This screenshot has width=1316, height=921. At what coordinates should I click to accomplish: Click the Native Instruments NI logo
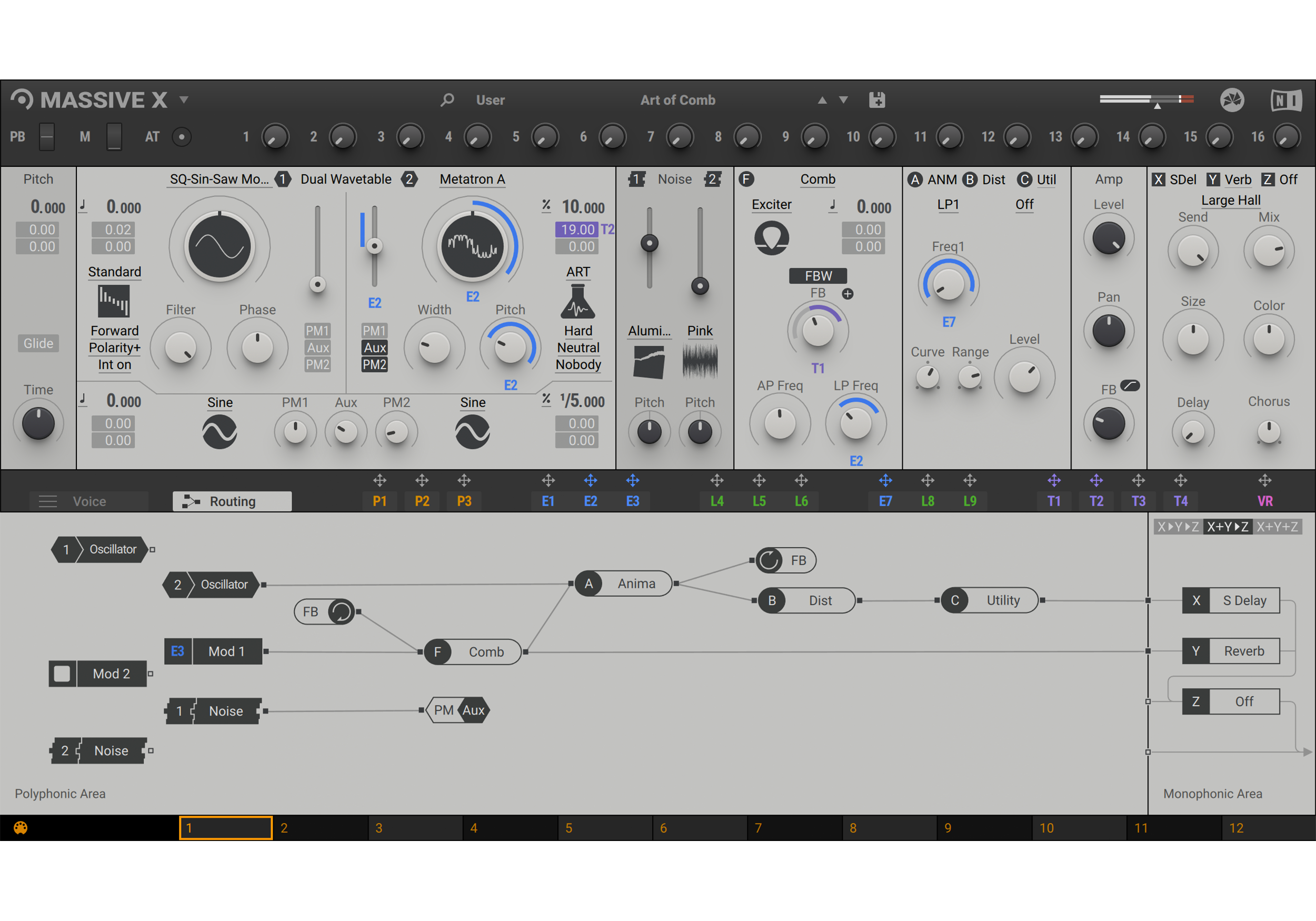pos(1287,101)
